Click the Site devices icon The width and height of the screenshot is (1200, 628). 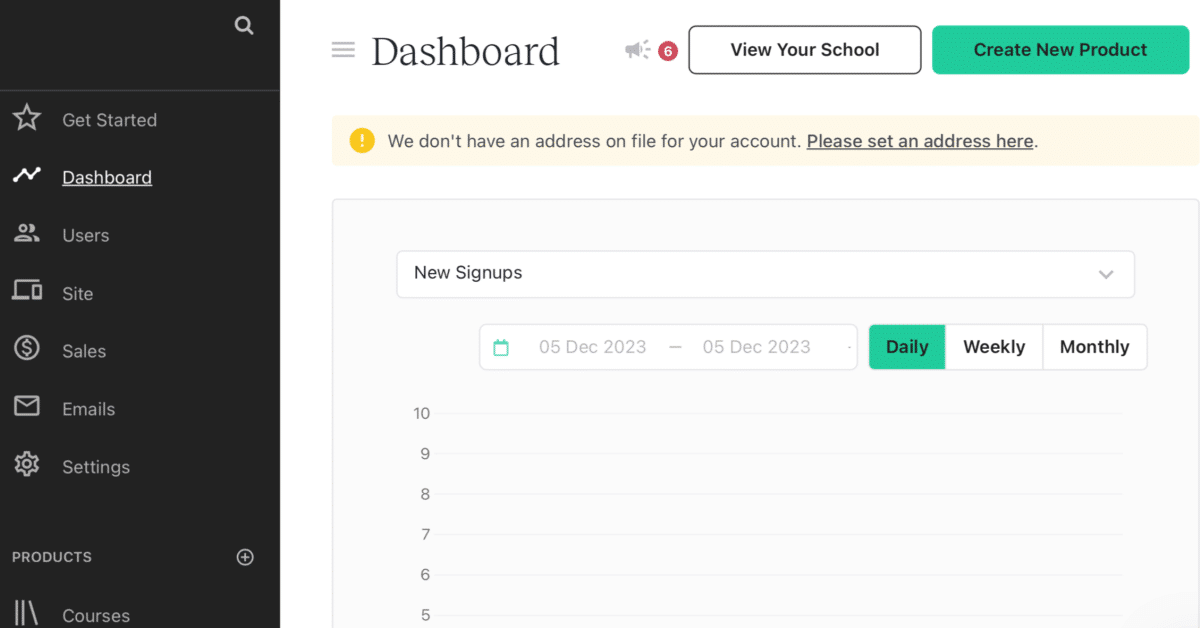(27, 291)
